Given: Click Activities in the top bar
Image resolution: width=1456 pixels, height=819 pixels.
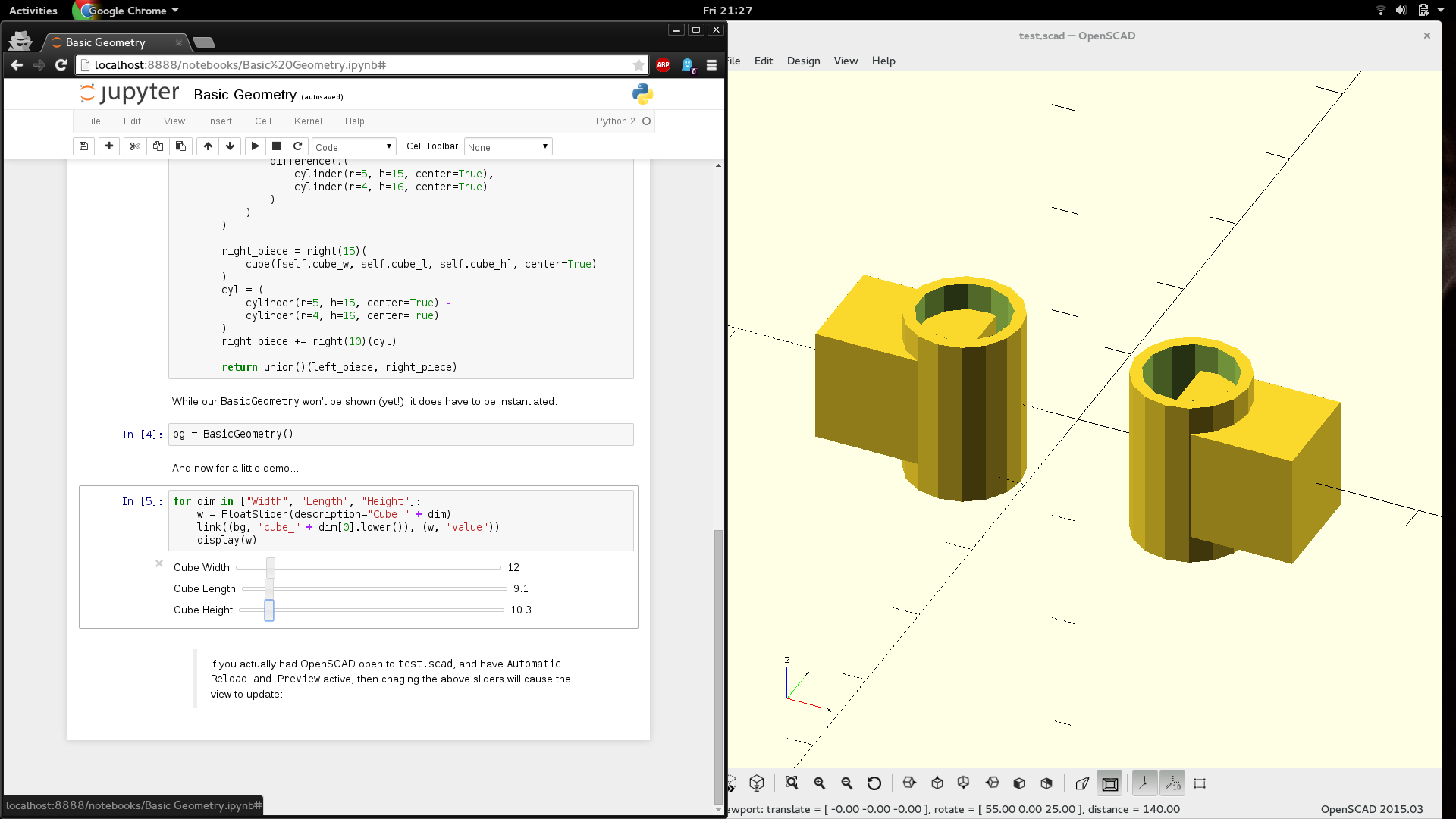Looking at the screenshot, I should pos(33,11).
